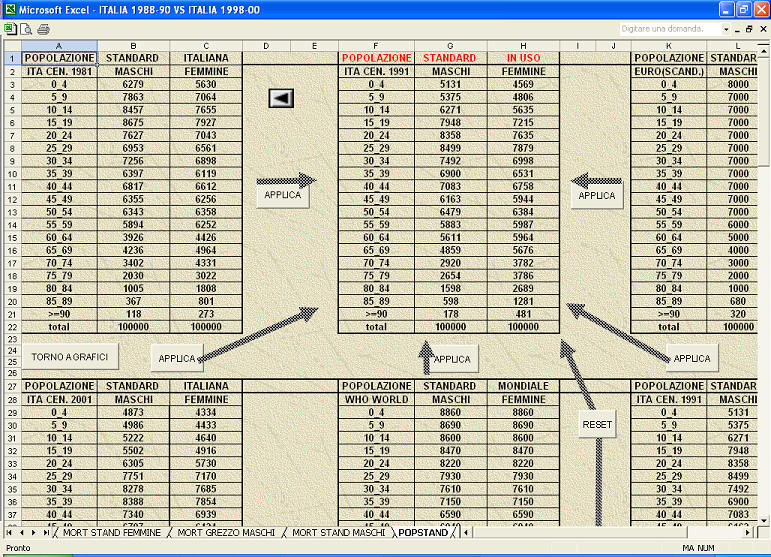771x557 pixels.
Task: Select cell with value 3926
Action: [x=133, y=237]
